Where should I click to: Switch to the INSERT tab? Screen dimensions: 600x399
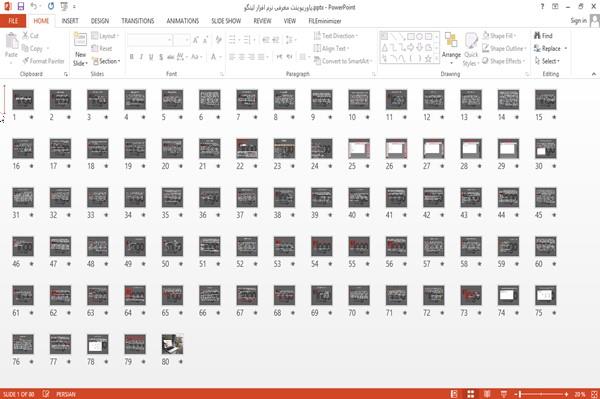(x=70, y=21)
